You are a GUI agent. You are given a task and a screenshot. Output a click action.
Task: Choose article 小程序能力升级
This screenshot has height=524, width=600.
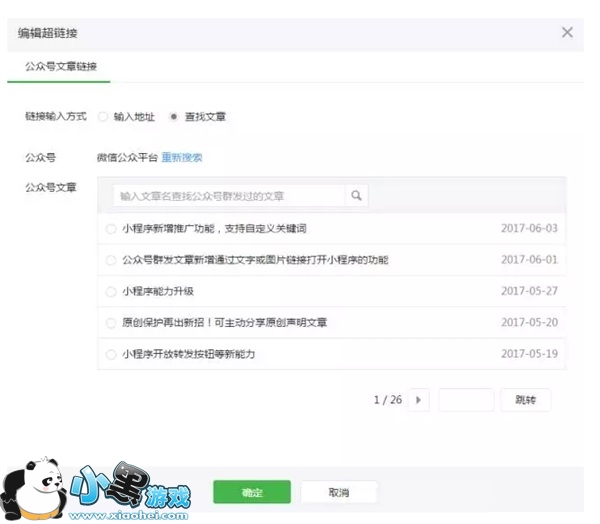pos(111,292)
